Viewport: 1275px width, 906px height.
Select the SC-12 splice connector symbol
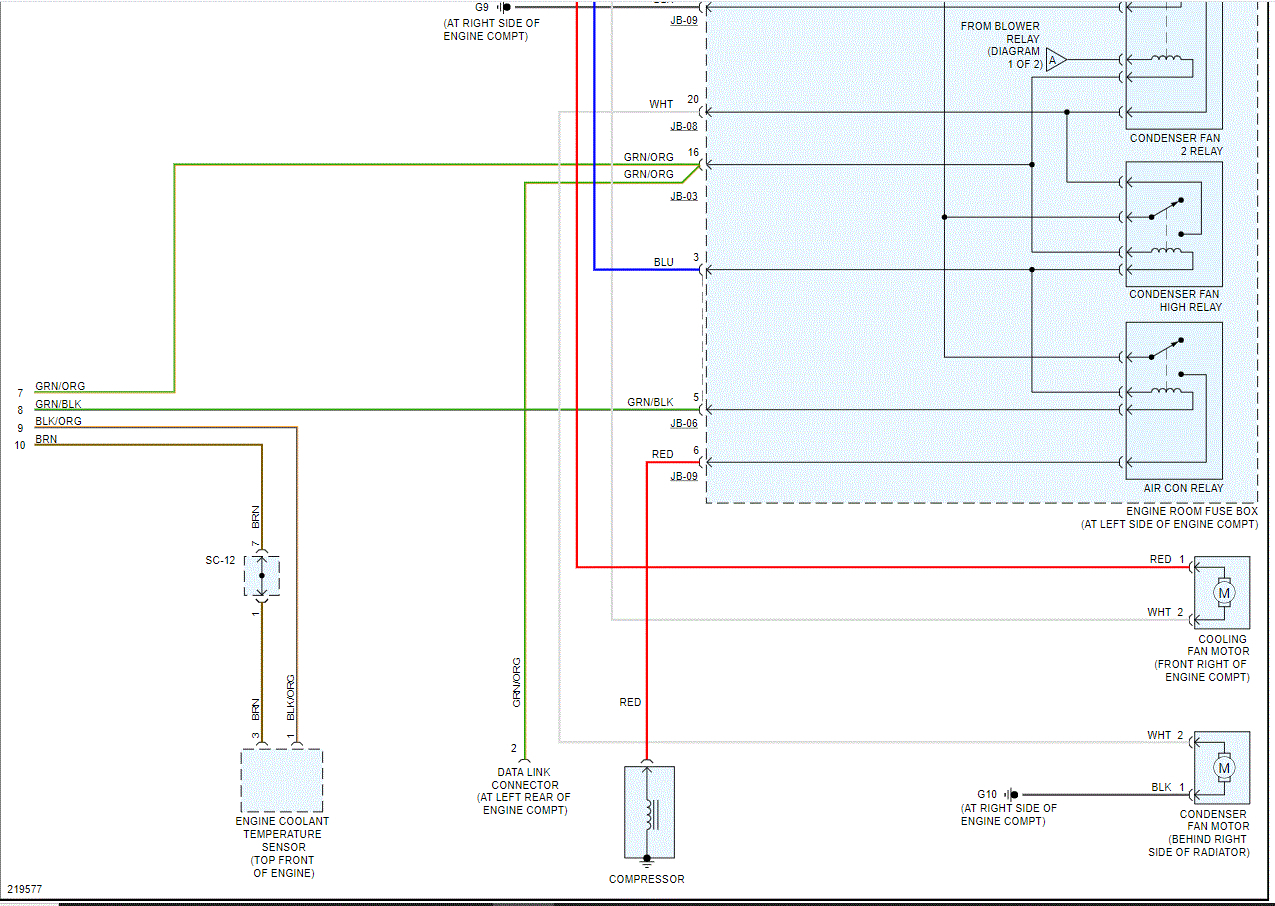(262, 576)
